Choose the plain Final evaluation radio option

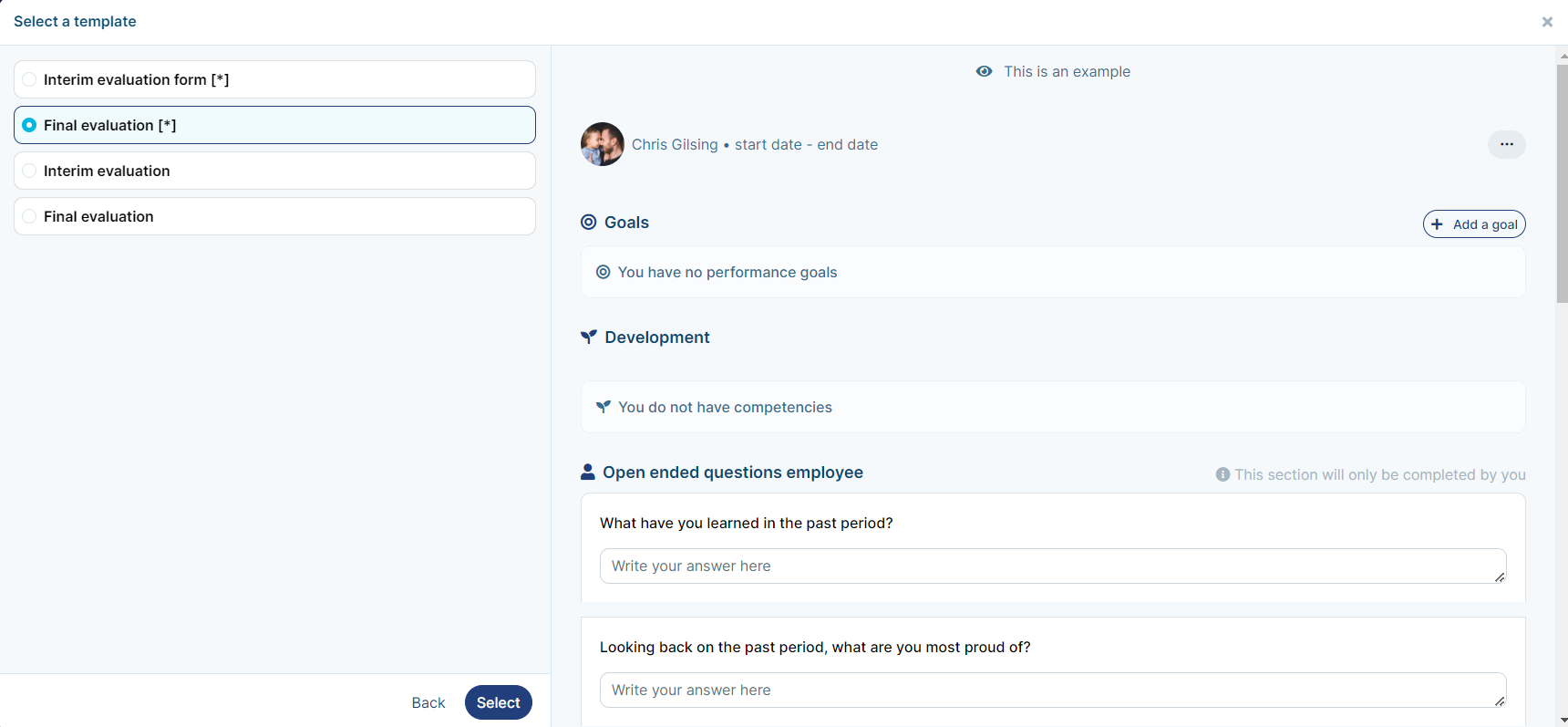coord(29,216)
